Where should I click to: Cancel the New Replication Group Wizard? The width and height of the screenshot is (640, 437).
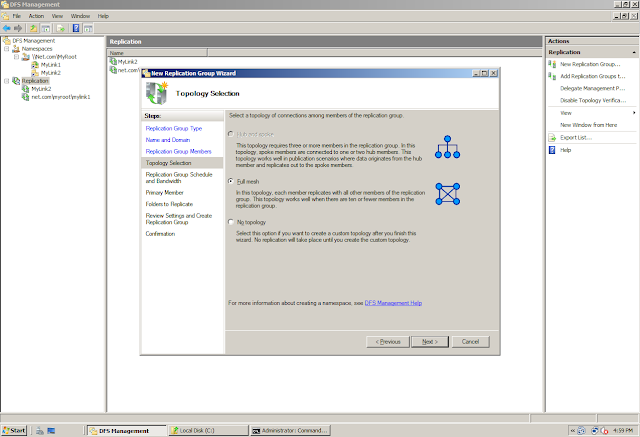470,342
